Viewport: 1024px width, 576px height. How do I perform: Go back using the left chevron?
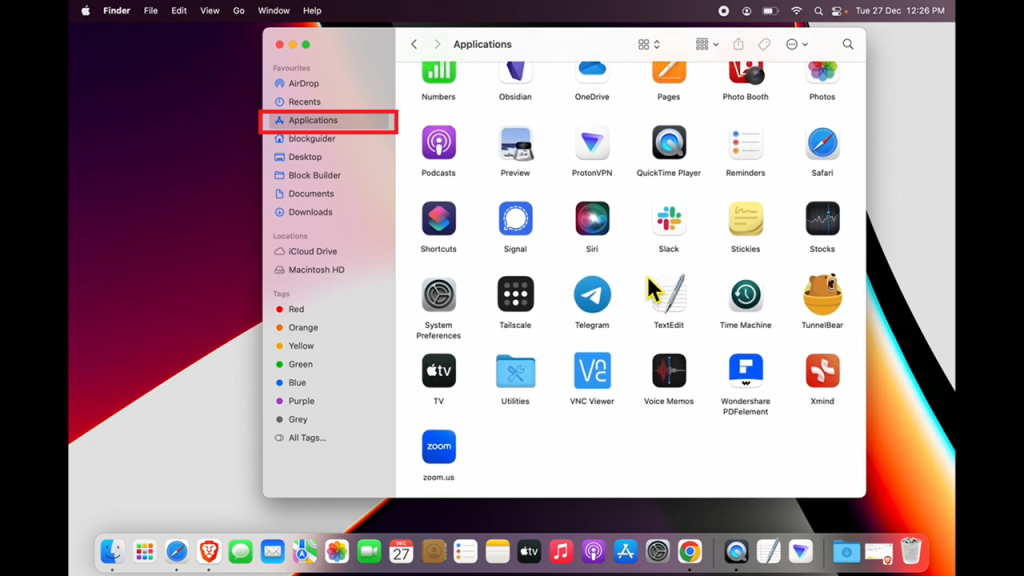(x=414, y=44)
